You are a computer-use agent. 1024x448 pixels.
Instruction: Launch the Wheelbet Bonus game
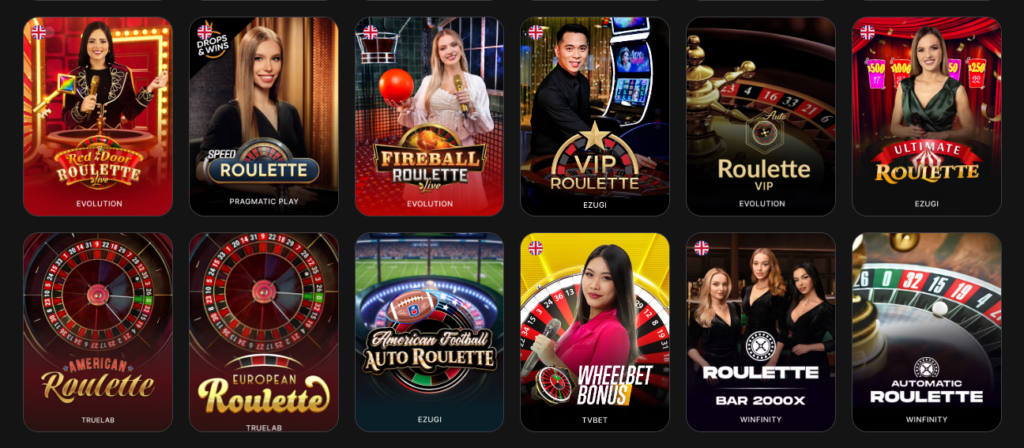595,332
